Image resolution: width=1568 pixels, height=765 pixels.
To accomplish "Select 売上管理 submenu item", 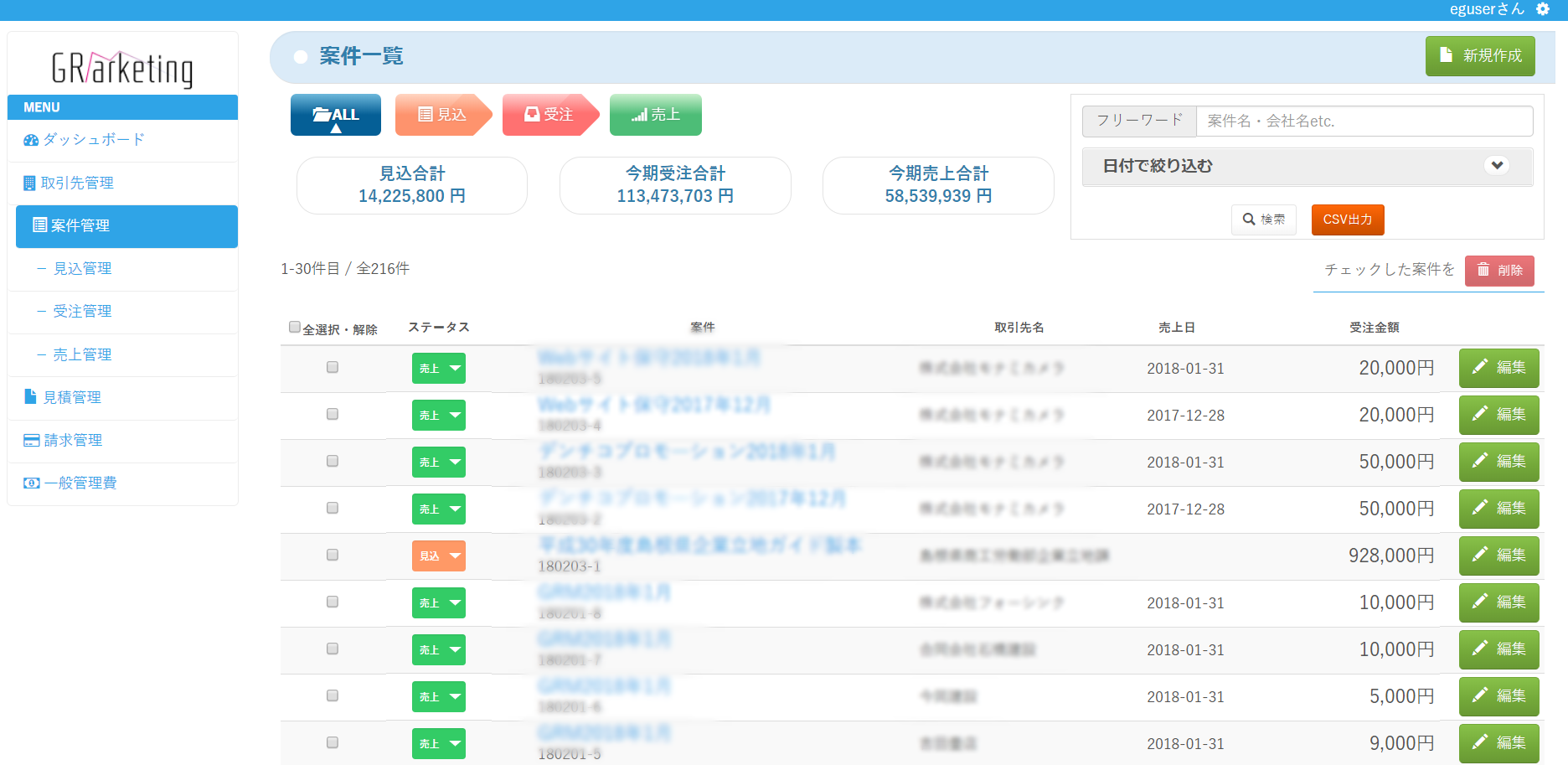I will pos(122,355).
